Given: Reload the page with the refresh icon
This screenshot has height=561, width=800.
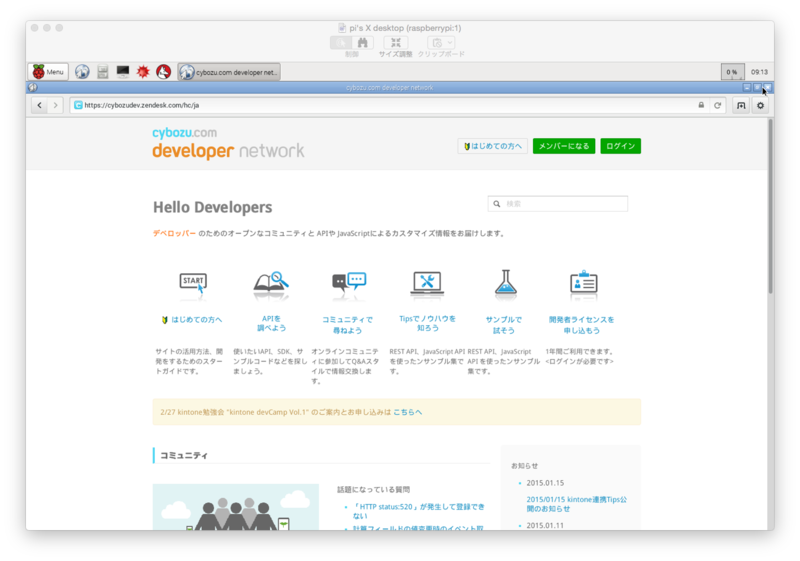Looking at the screenshot, I should (x=717, y=105).
